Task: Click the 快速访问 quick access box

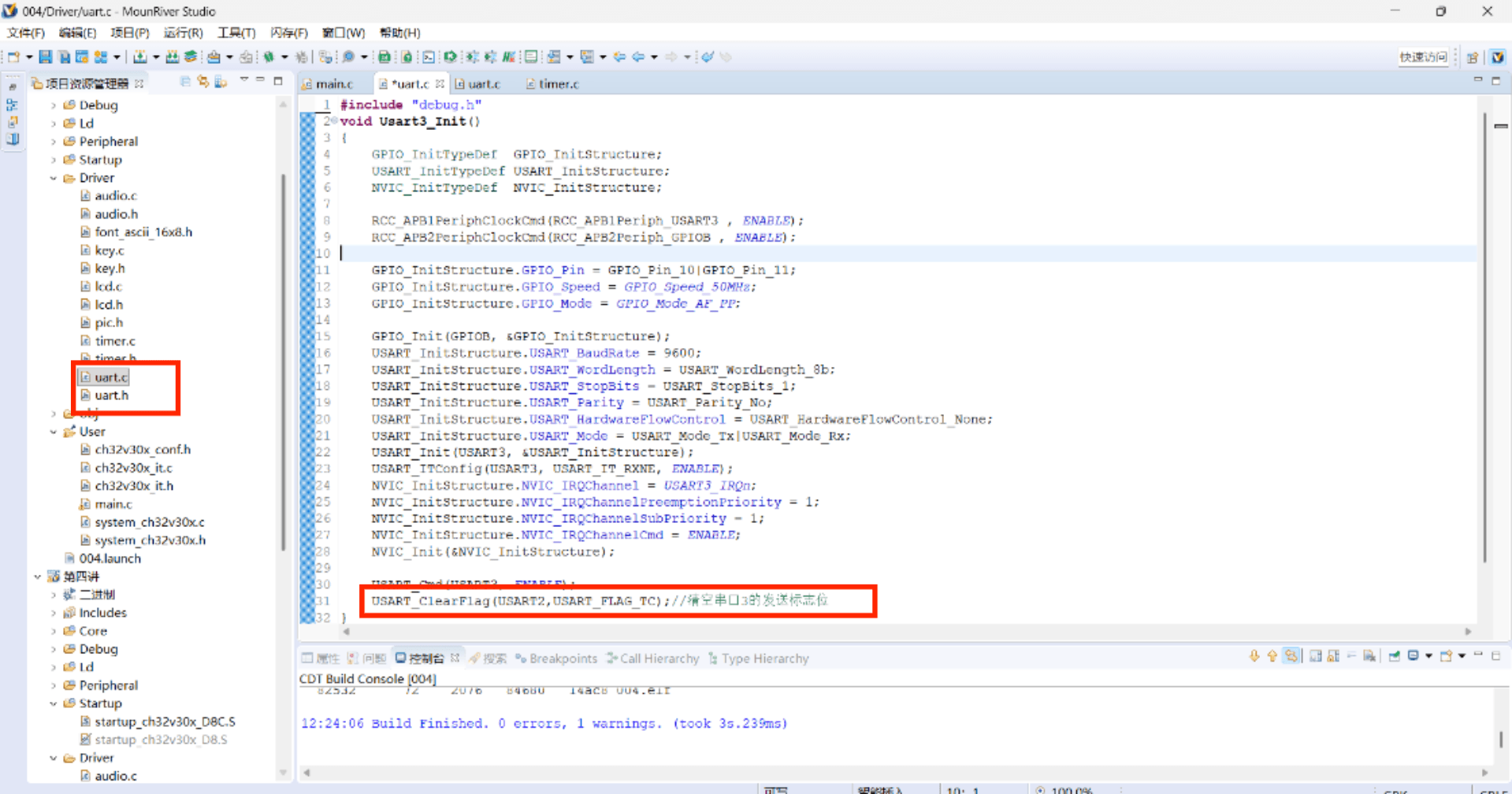Action: point(1422,57)
